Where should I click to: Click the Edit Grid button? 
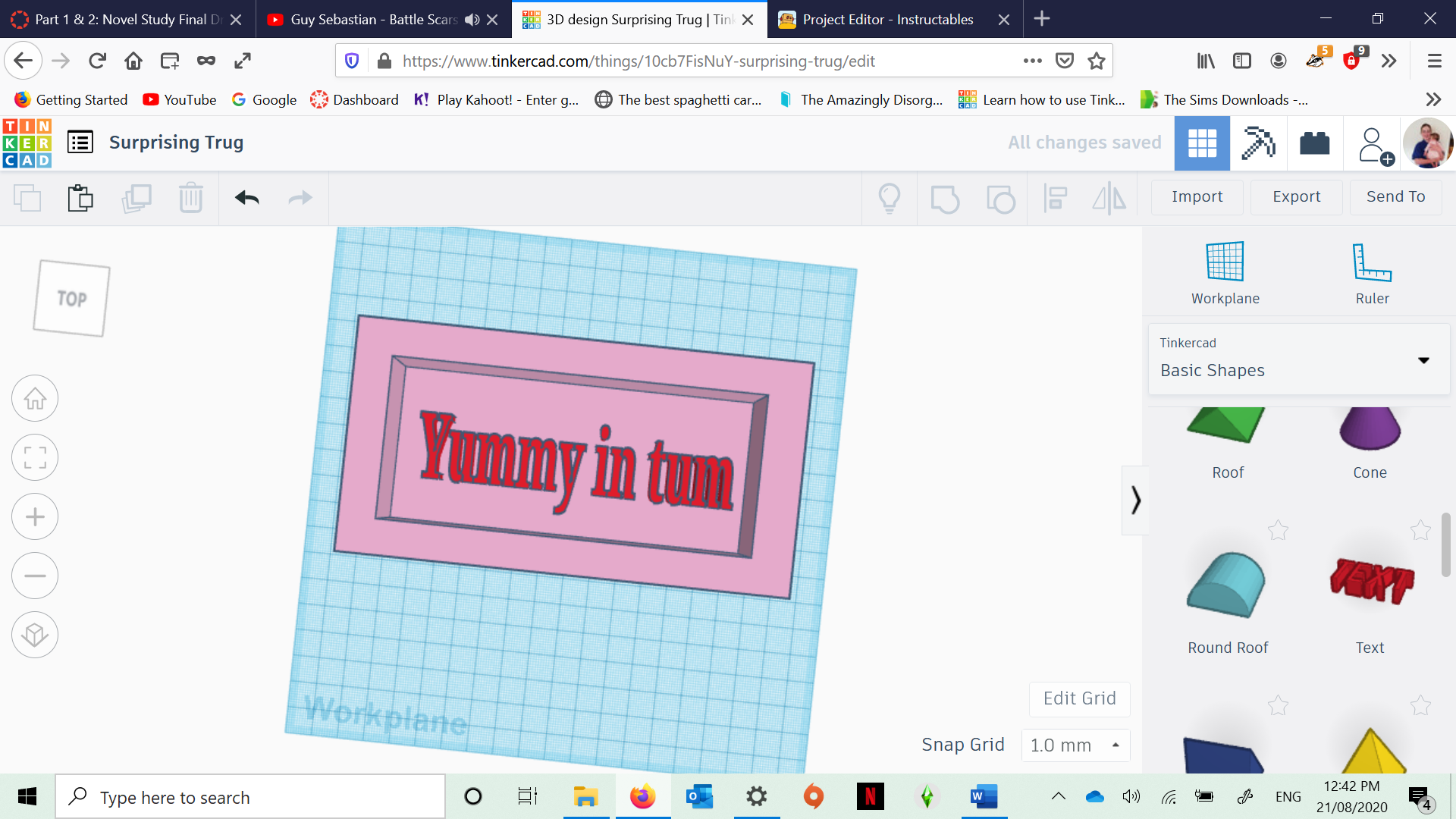tap(1079, 698)
